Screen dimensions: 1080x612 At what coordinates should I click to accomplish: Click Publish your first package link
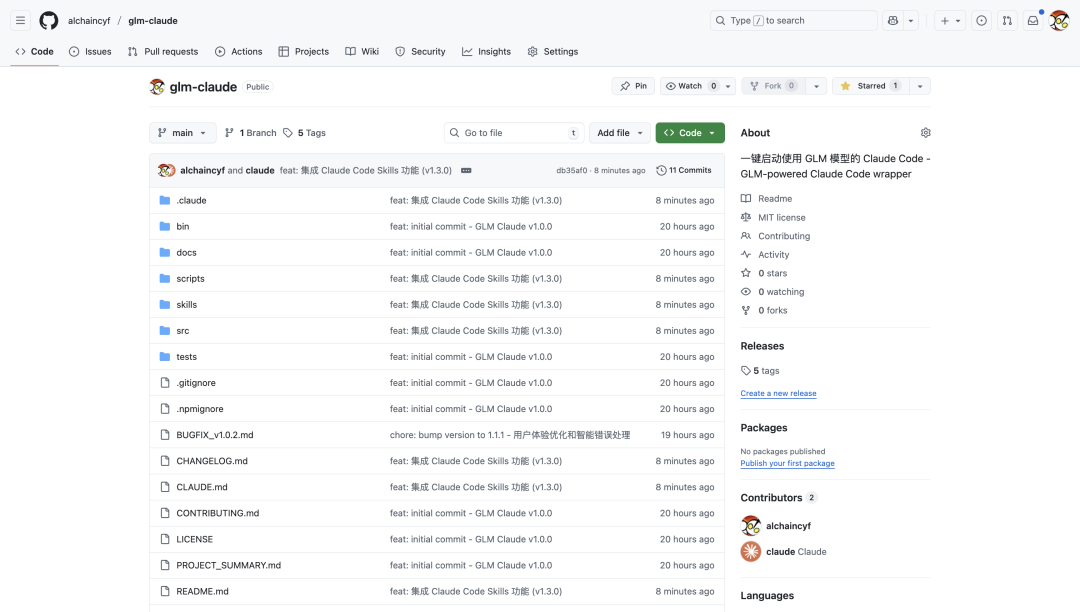tap(787, 463)
